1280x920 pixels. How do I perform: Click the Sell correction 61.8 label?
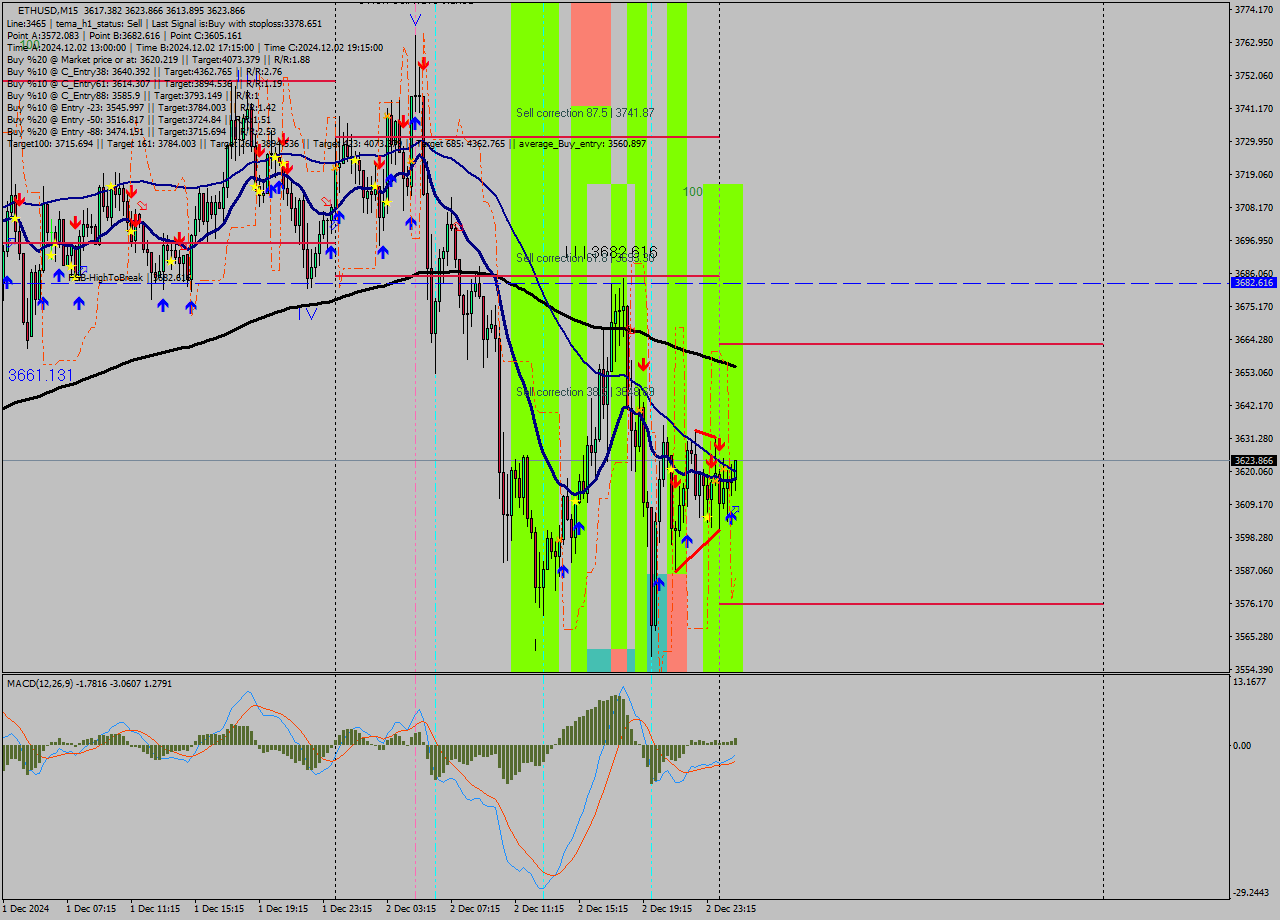tap(585, 258)
